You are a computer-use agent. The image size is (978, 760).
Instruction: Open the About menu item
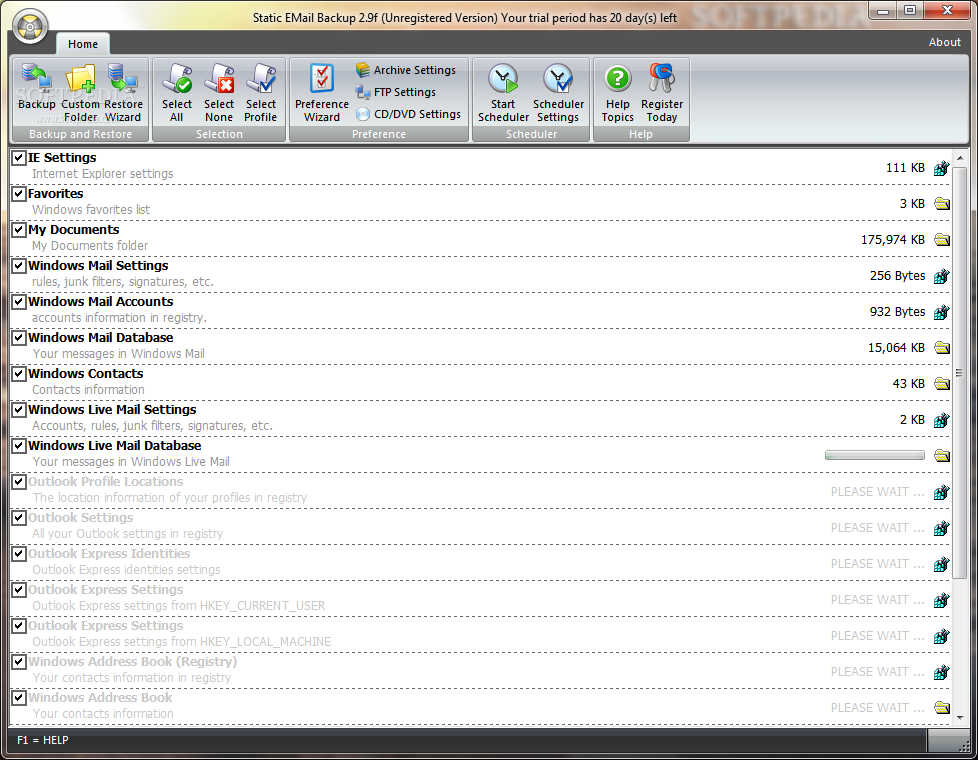pos(944,42)
